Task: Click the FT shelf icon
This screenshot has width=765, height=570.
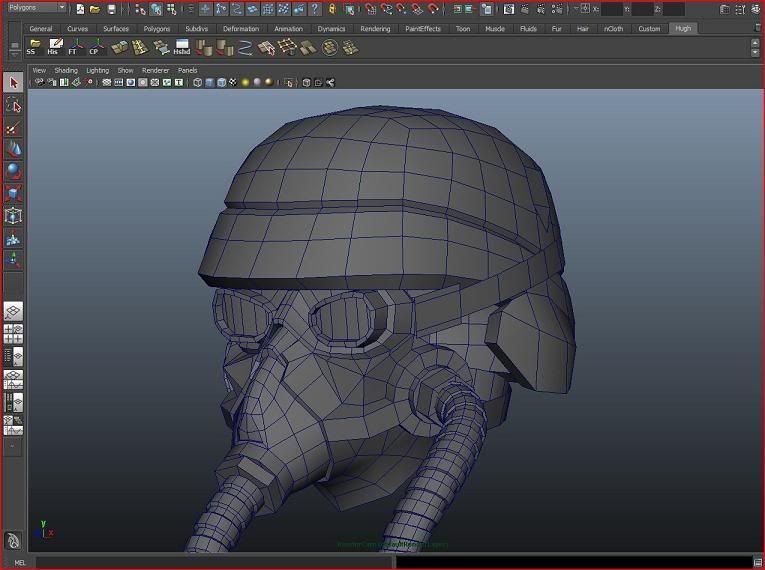Action: click(75, 47)
